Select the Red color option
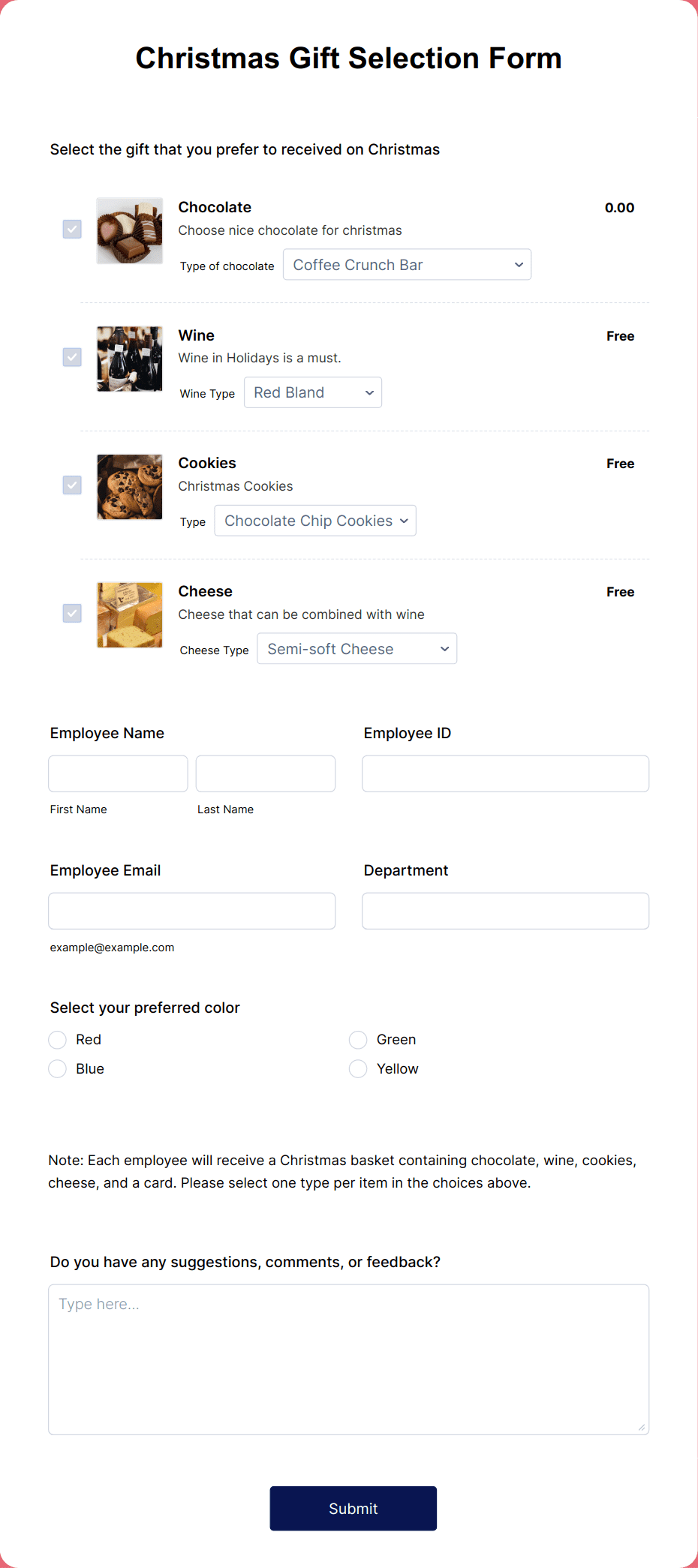The image size is (698, 1568). point(57,1039)
